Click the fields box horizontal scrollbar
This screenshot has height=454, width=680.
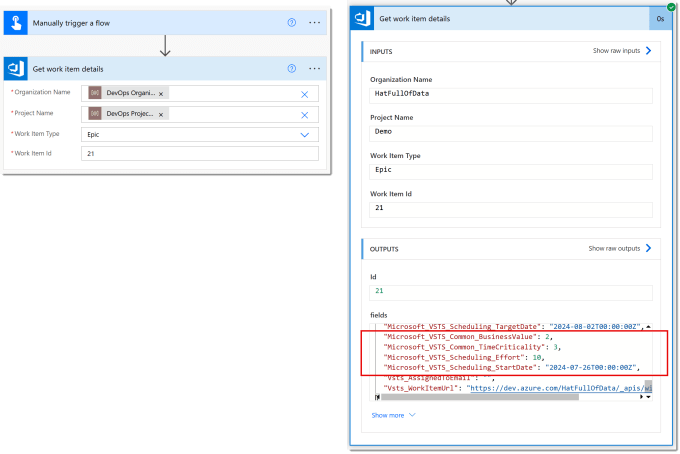(480, 397)
